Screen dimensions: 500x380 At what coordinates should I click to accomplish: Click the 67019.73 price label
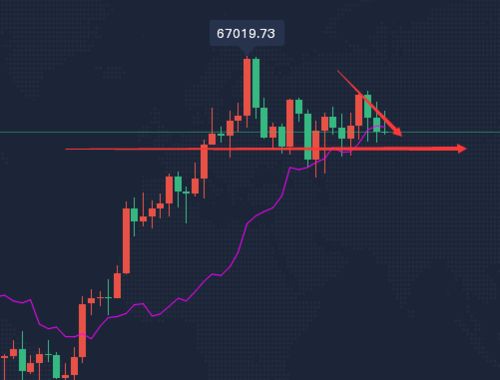coord(246,33)
